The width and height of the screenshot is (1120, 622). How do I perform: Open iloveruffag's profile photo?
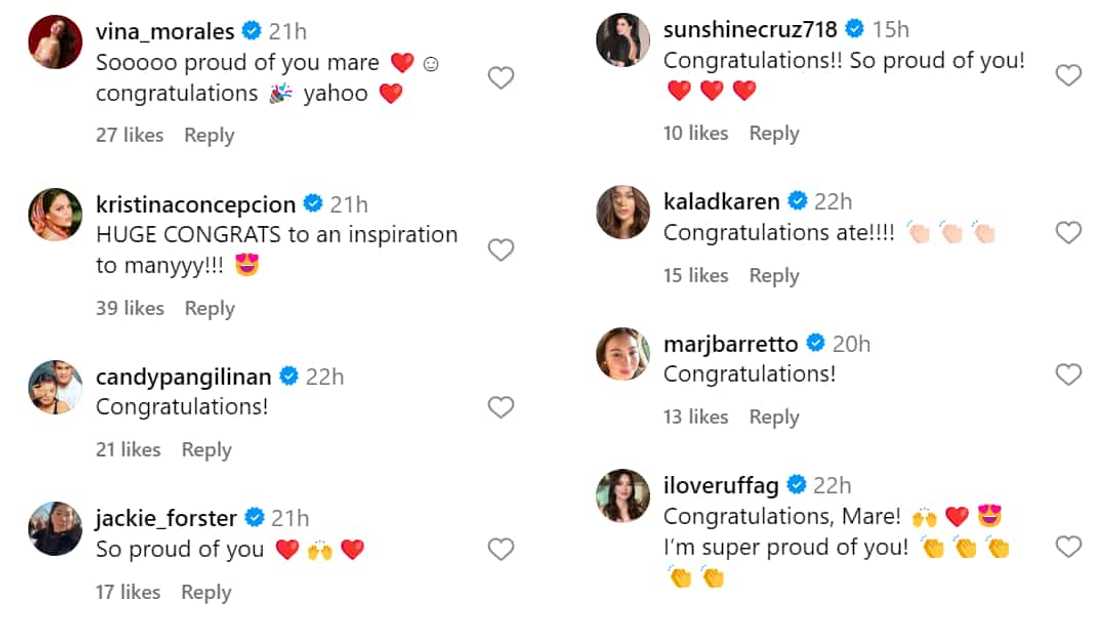(623, 496)
